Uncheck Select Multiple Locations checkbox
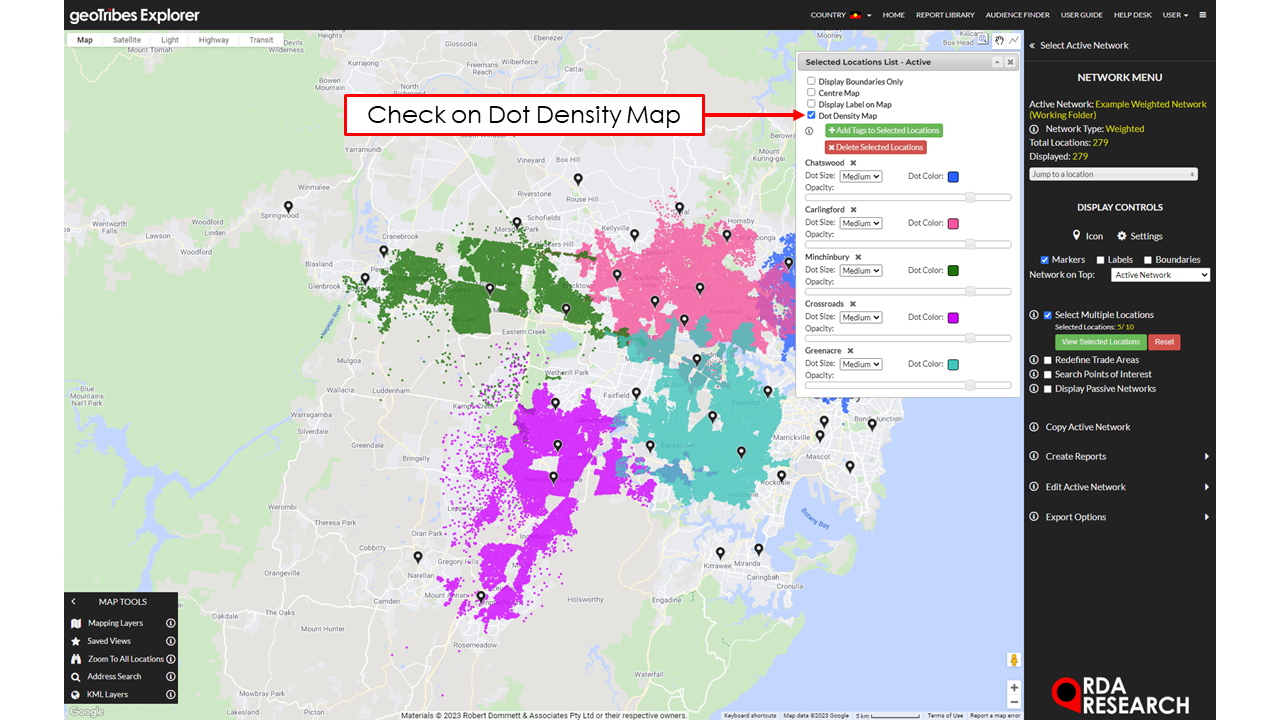 click(x=1048, y=315)
